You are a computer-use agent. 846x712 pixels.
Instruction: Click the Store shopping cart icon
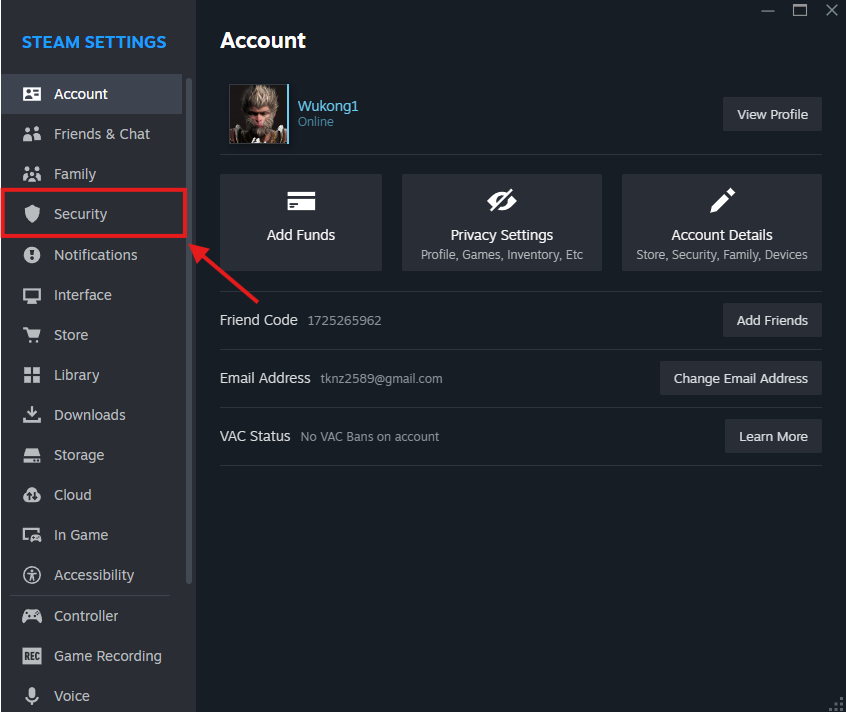[x=32, y=335]
